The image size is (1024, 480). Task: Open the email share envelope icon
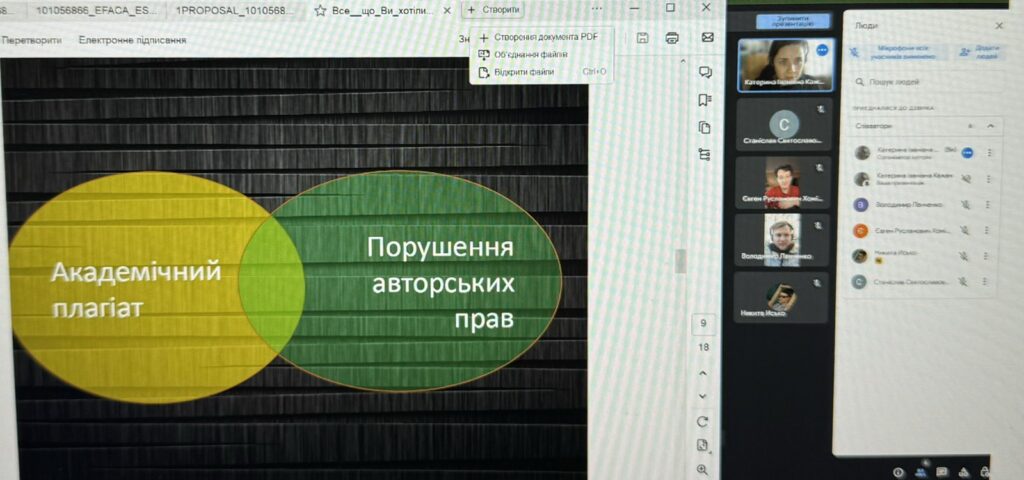click(x=707, y=37)
